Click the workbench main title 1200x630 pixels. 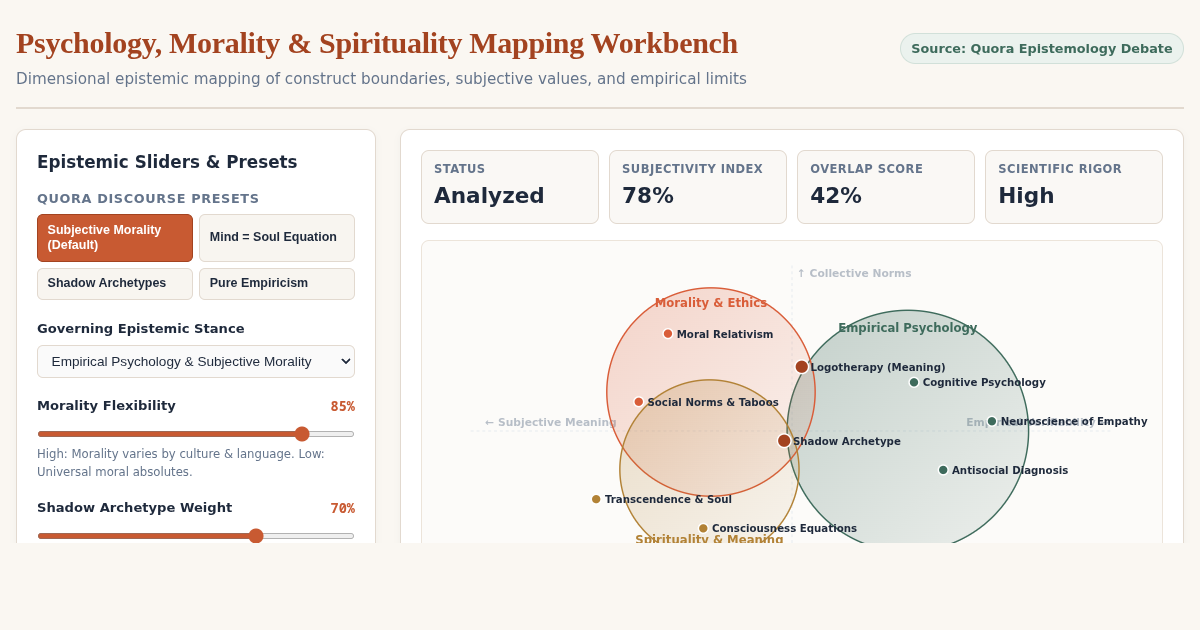377,43
